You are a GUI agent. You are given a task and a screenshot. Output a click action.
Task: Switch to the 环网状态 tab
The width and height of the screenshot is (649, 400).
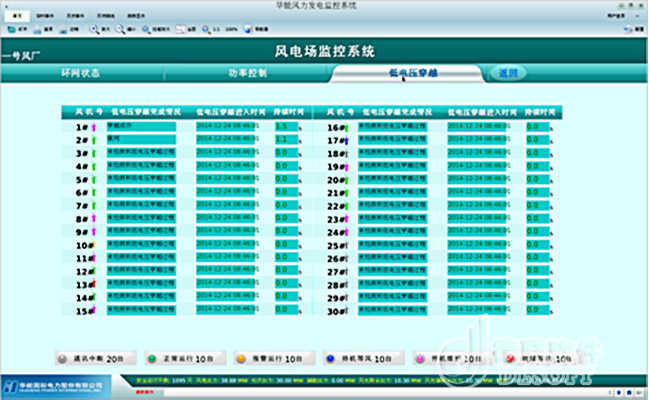point(81,74)
